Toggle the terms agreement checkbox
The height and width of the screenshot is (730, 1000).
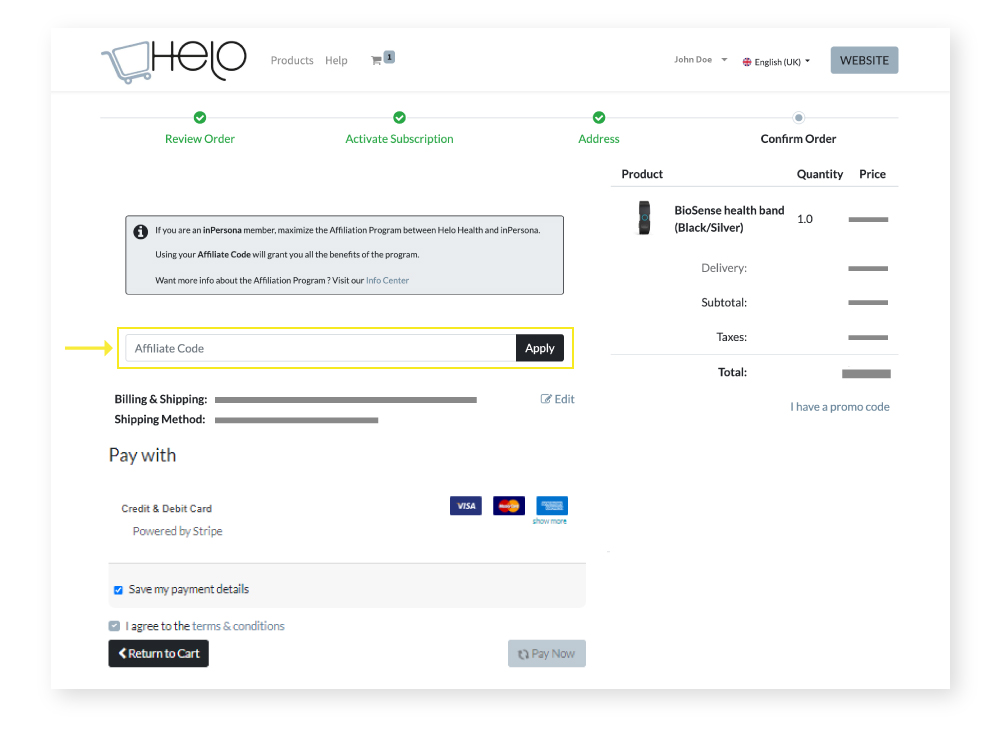[x=115, y=626]
